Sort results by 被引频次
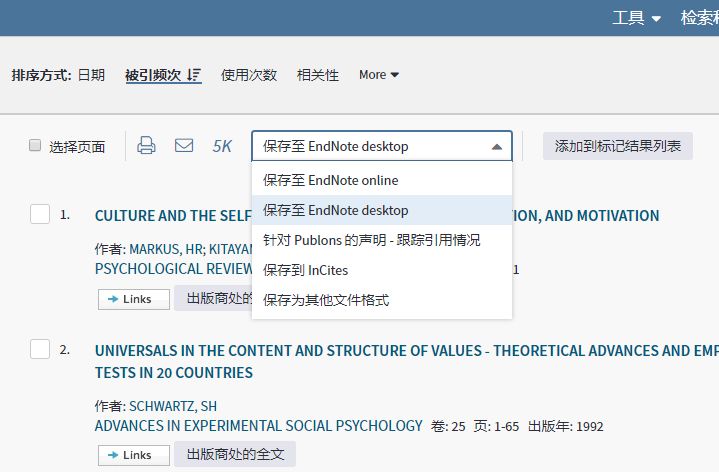This screenshot has width=719, height=472. pos(153,75)
